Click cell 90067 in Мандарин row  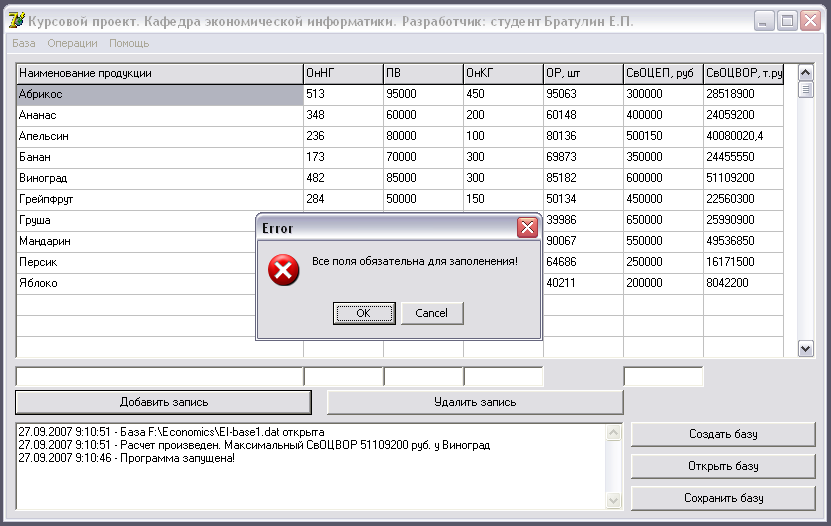584,242
